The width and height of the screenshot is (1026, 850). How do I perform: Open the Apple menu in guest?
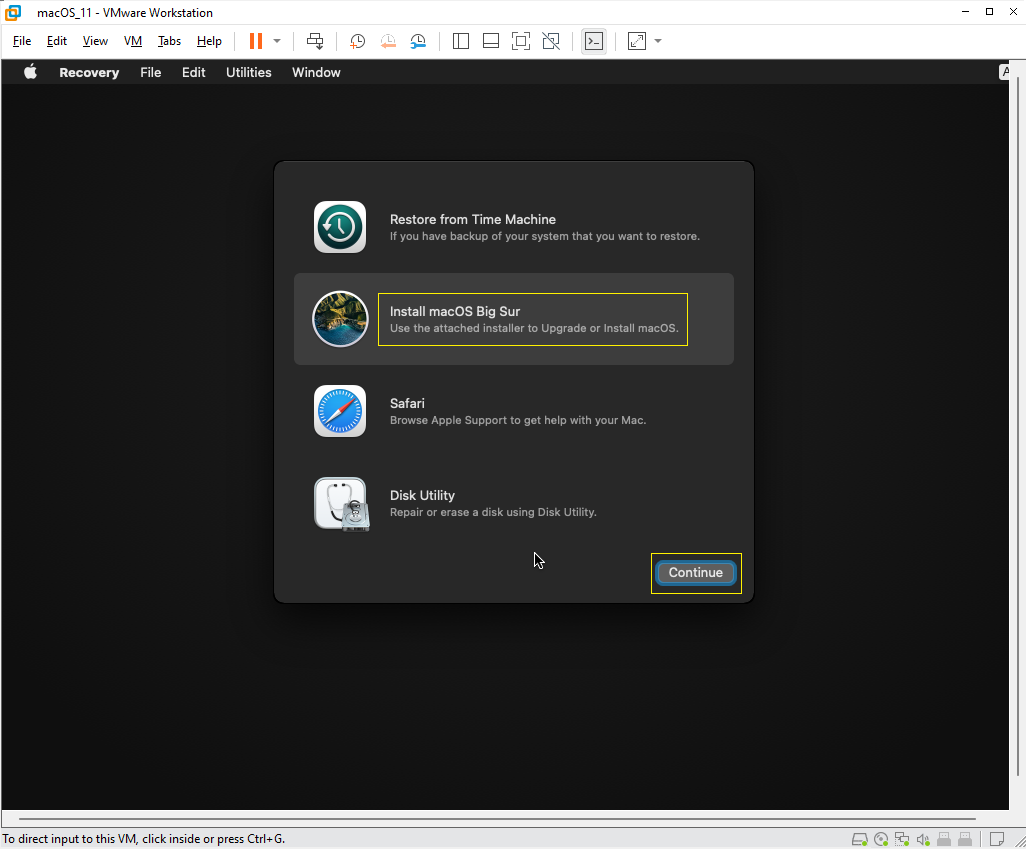click(x=30, y=72)
